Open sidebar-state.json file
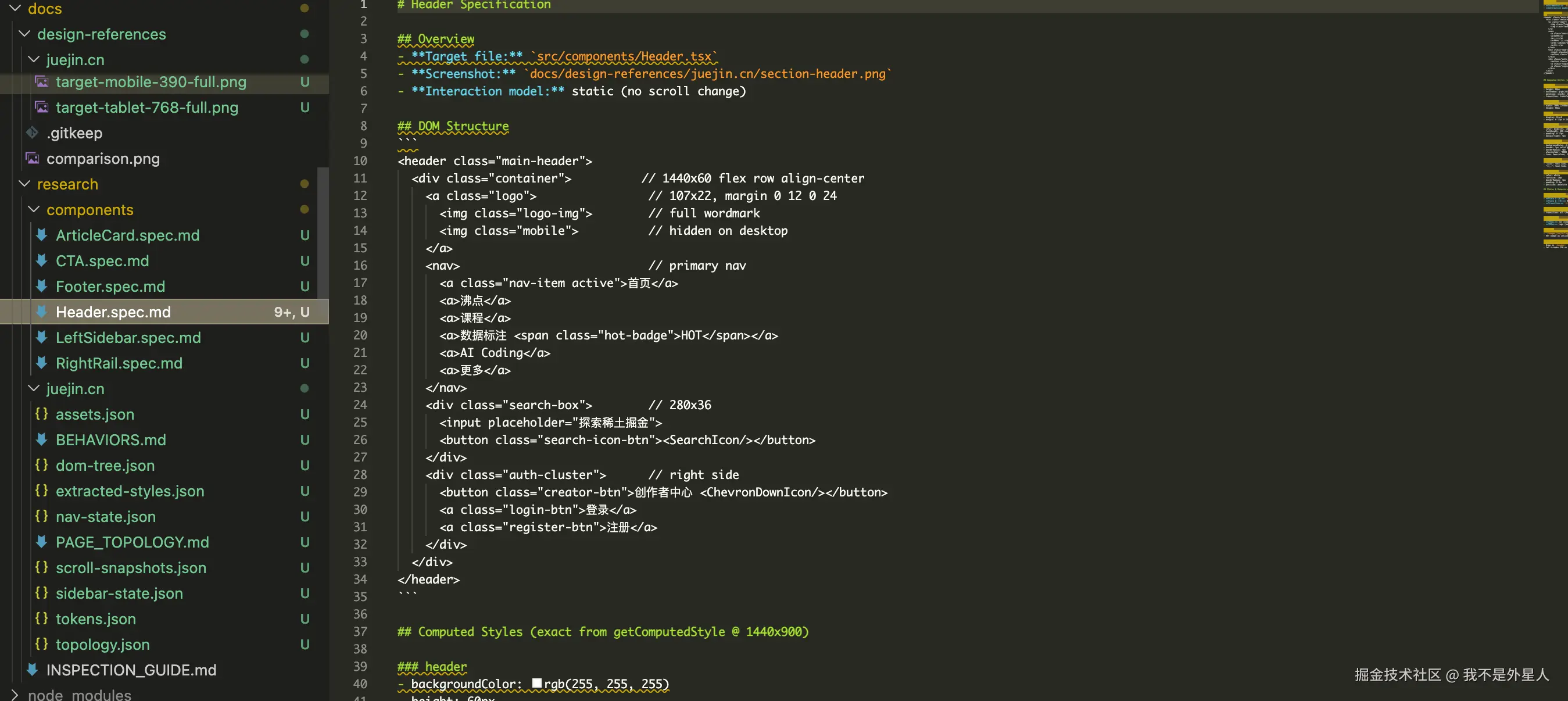1568x701 pixels. click(x=119, y=593)
